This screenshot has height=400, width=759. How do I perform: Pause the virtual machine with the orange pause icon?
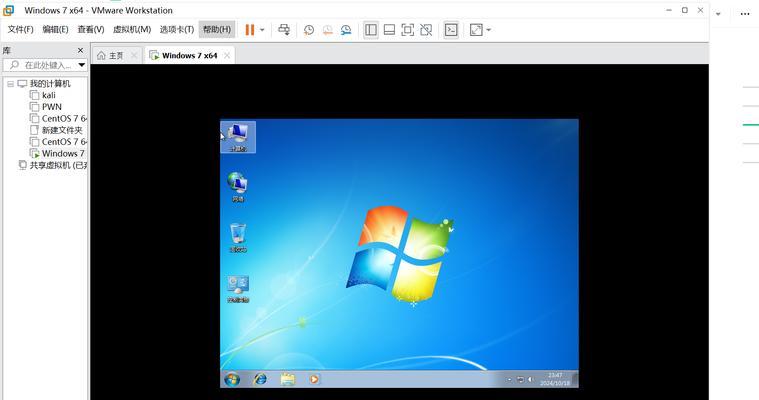(x=250, y=30)
